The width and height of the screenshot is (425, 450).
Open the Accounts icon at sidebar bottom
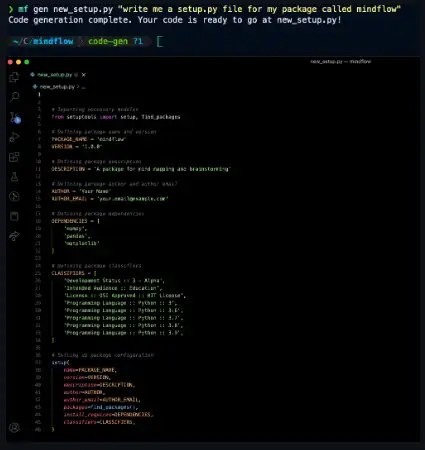[14, 428]
